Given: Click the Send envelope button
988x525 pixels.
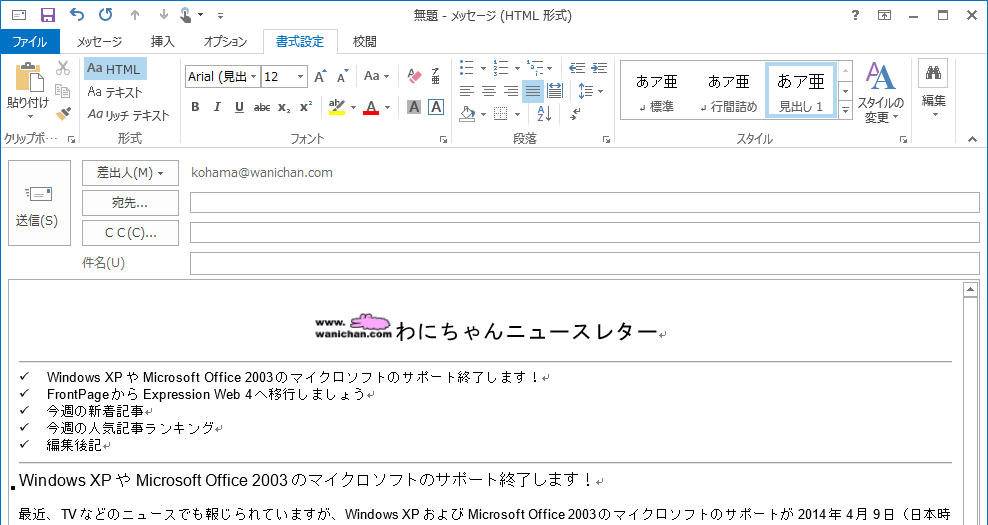Looking at the screenshot, I should [x=39, y=202].
